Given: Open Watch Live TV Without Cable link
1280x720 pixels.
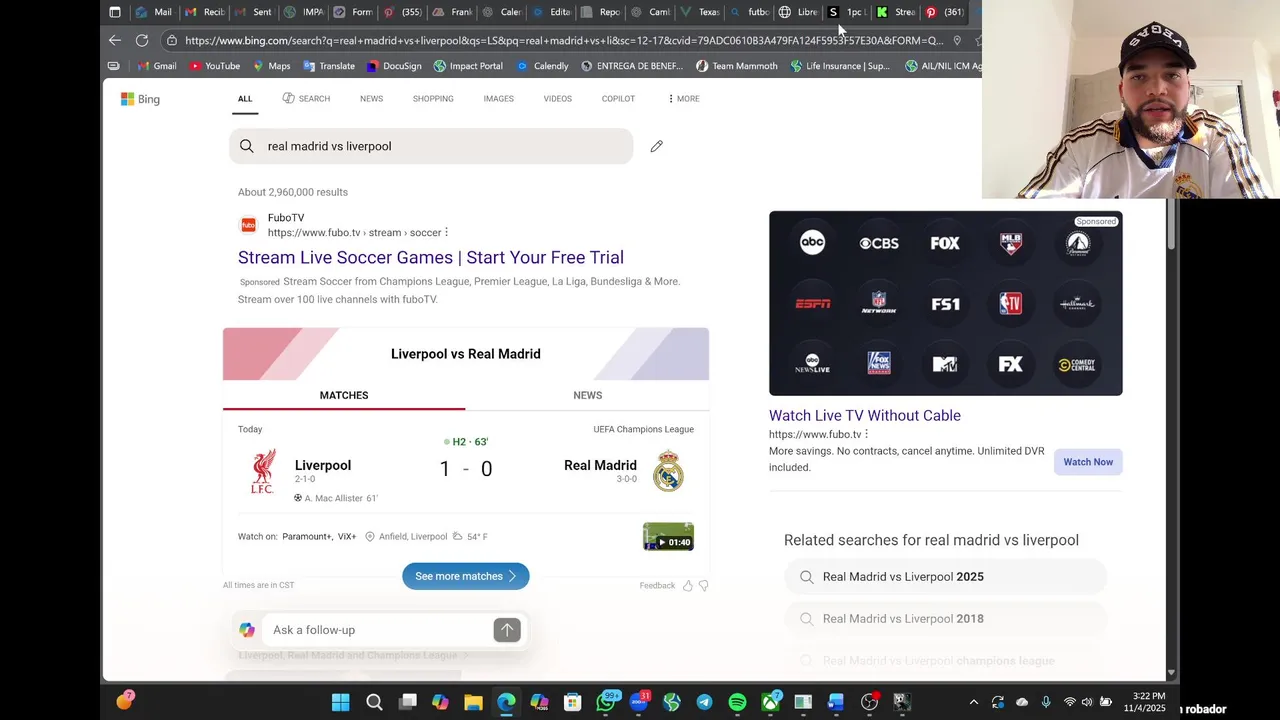Looking at the screenshot, I should tap(865, 415).
